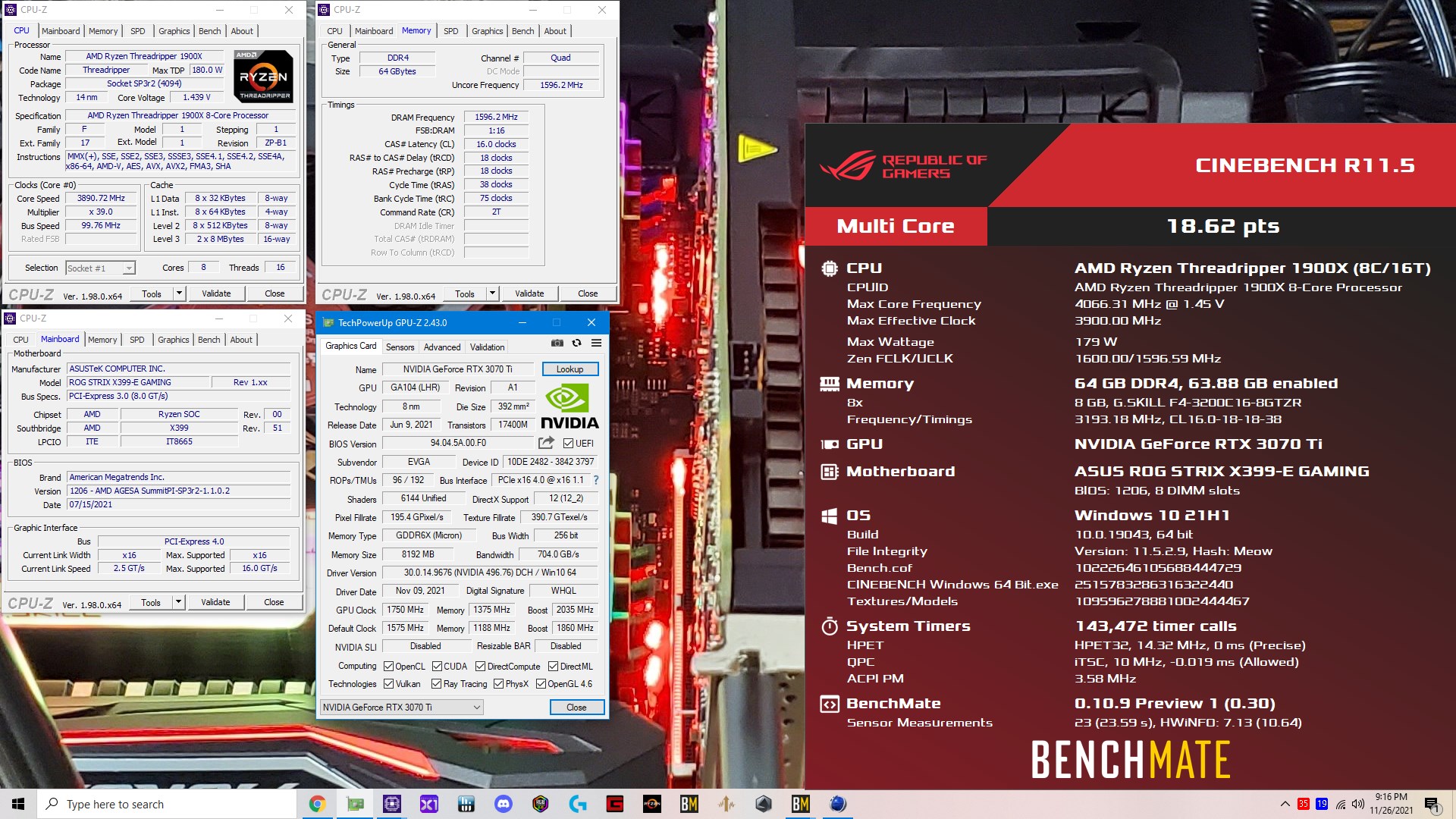1456x819 pixels.
Task: Open the Action Center notifications
Action: click(x=1432, y=805)
